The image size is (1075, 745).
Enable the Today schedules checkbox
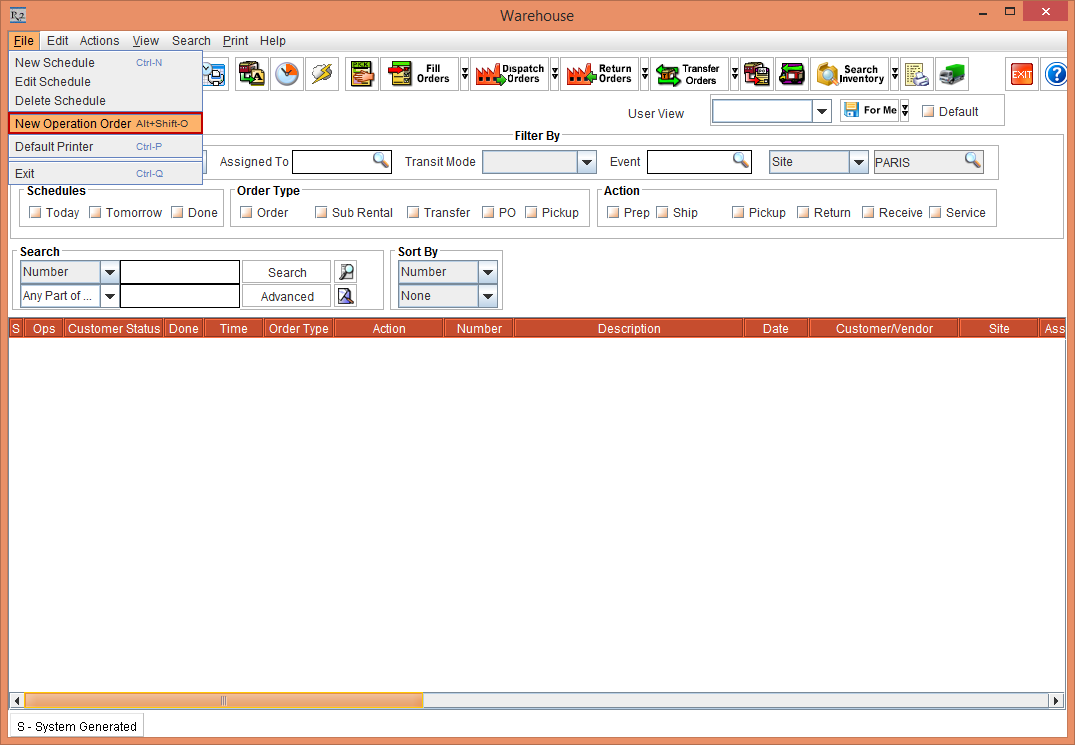pos(36,212)
